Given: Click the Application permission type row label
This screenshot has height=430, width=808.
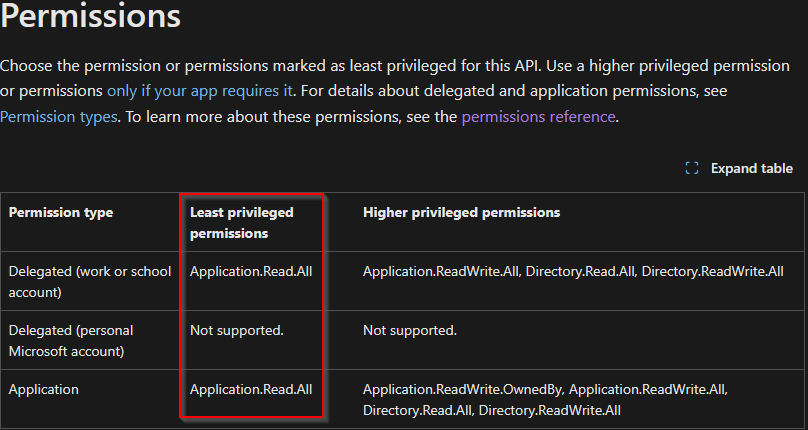Looking at the screenshot, I should click(44, 389).
